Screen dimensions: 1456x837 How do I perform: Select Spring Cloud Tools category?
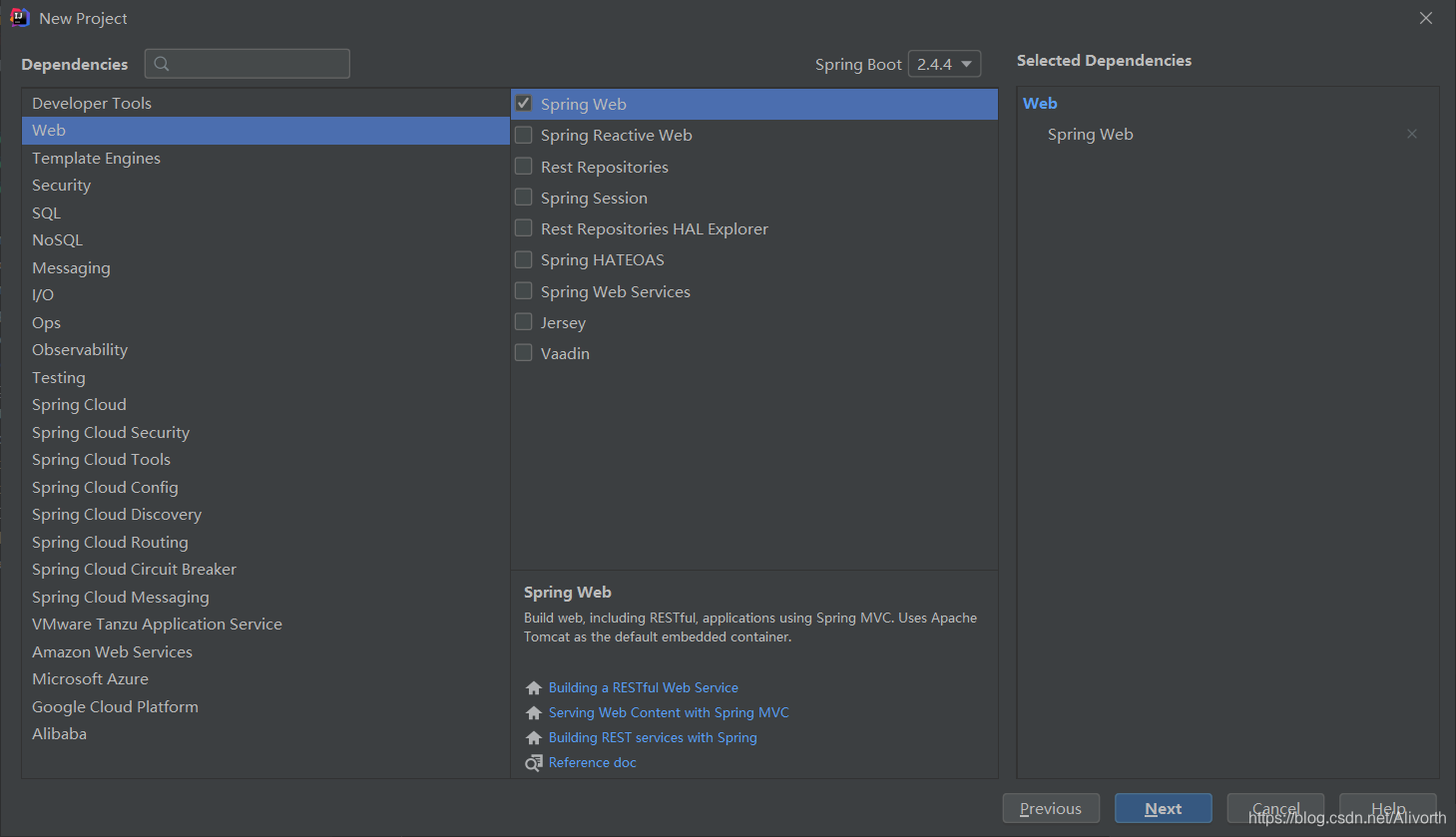click(265, 460)
